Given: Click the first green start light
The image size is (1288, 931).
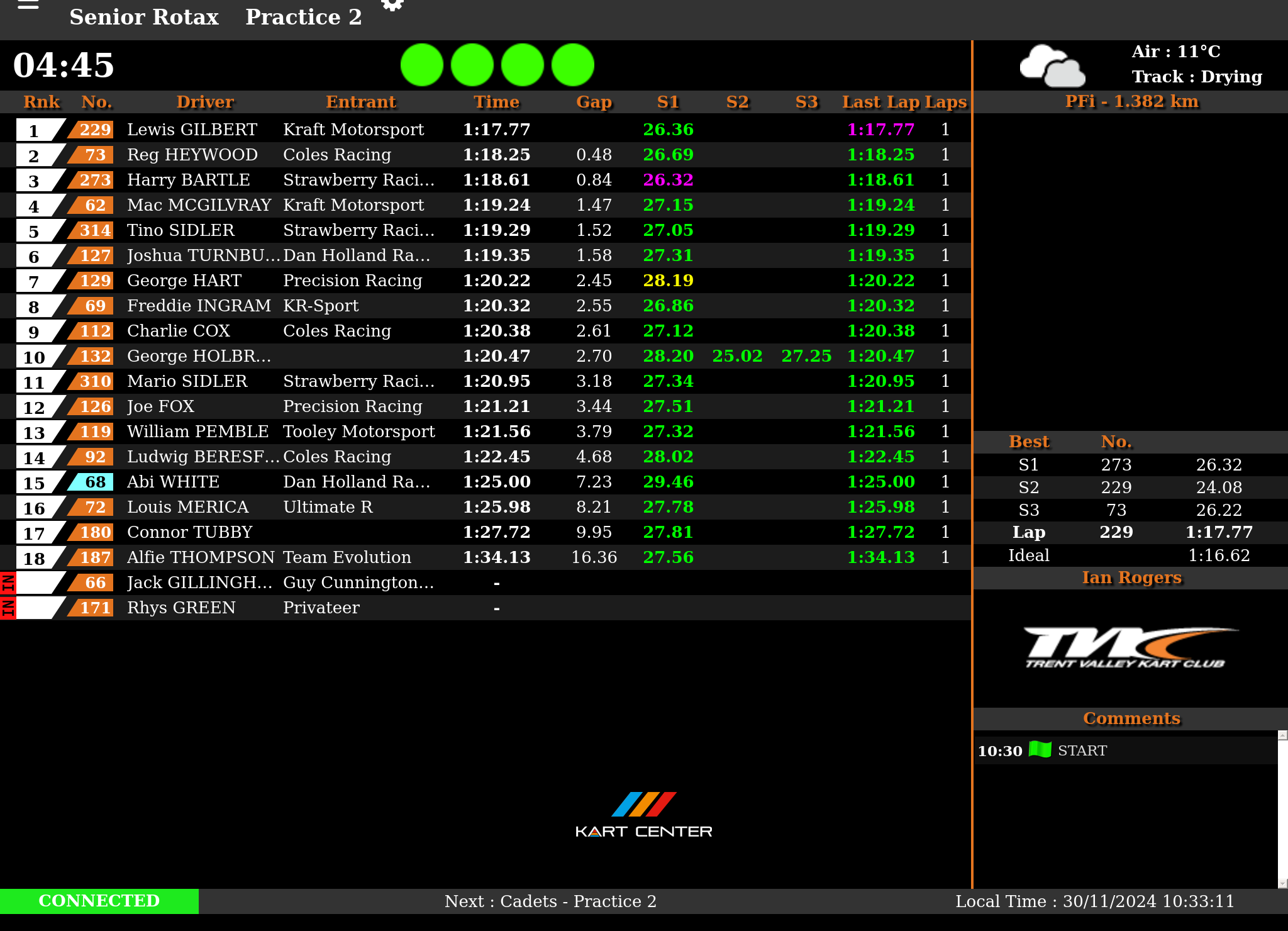Looking at the screenshot, I should (422, 65).
